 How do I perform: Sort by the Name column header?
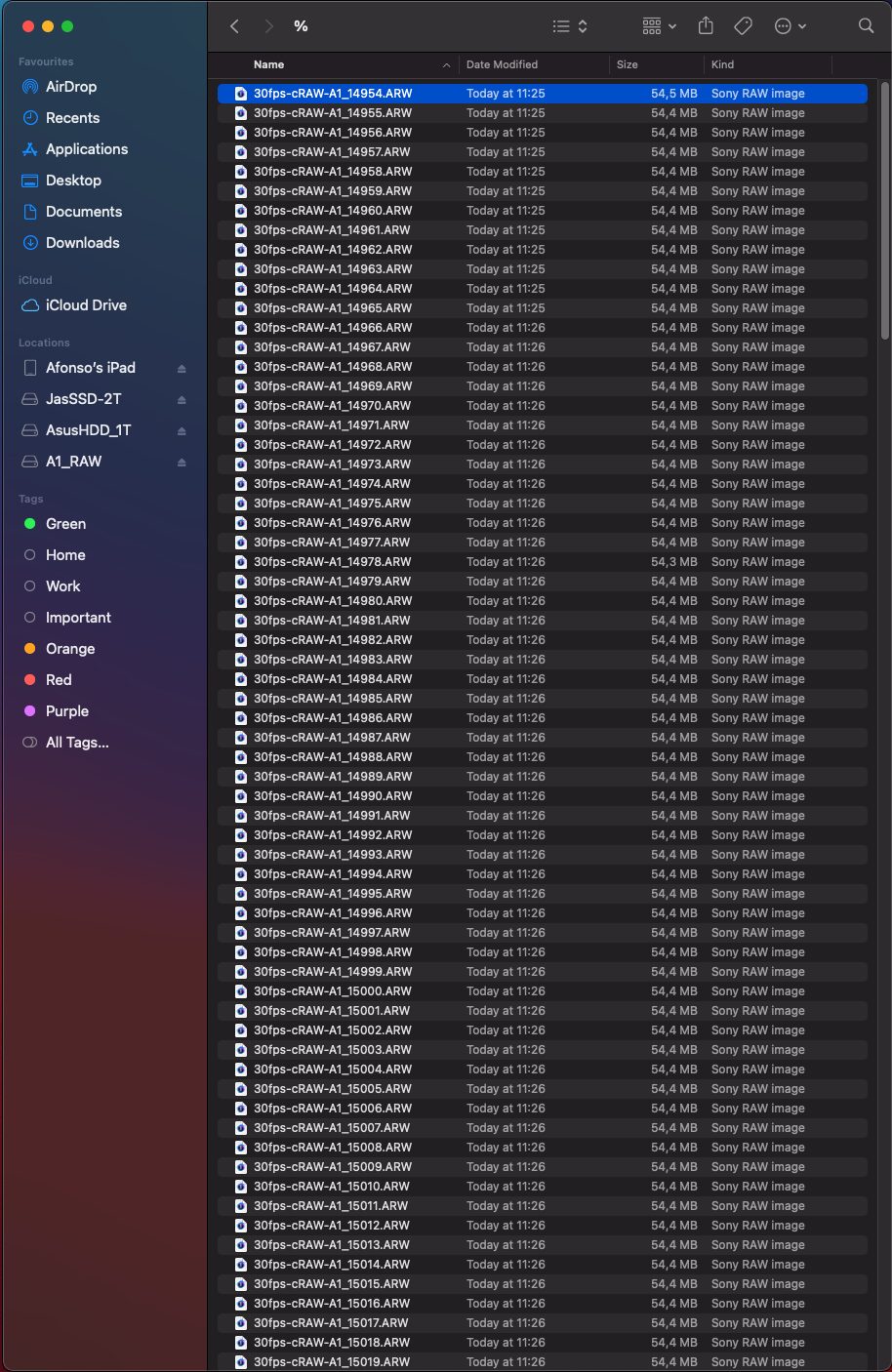tap(268, 64)
